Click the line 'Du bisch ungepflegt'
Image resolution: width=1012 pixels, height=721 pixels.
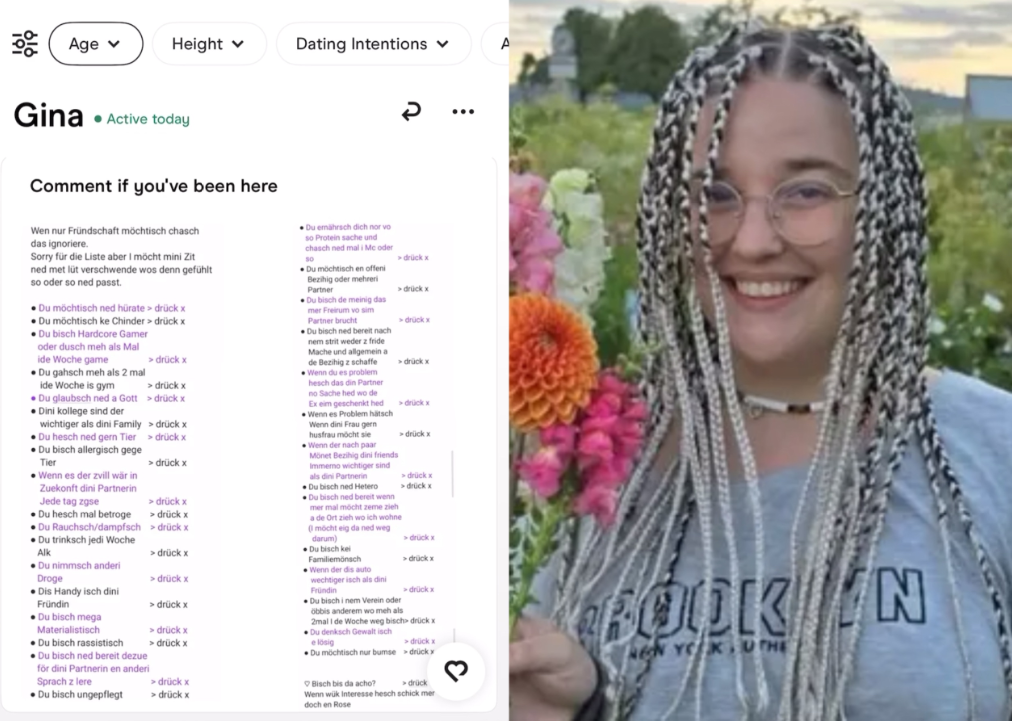tap(80, 695)
